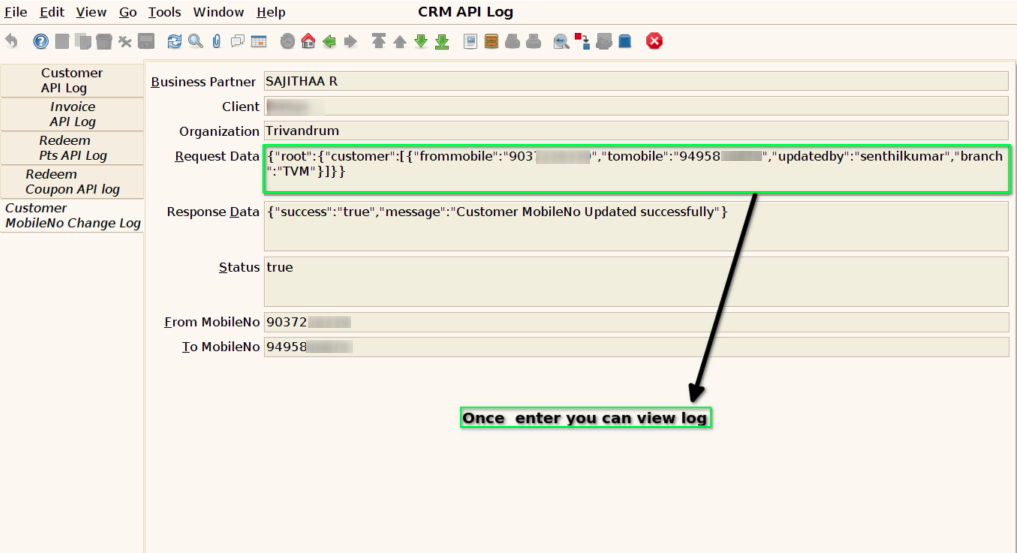Switch to Redeem Coupon API log tab
Viewport: 1017px width, 553px height.
coord(72,182)
